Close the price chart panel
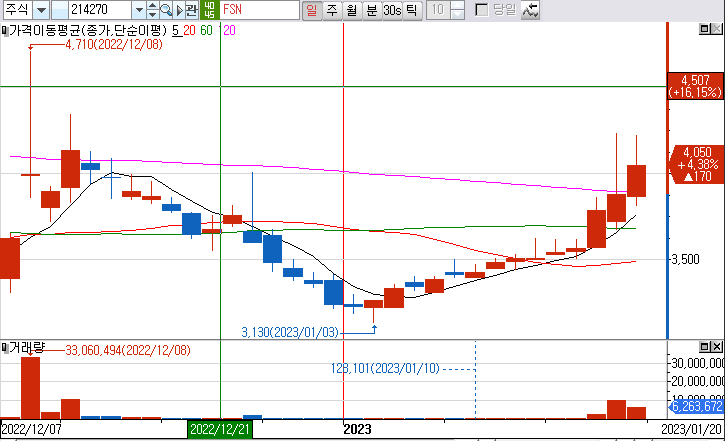Screen dimensions: 725x441 click(x=716, y=29)
